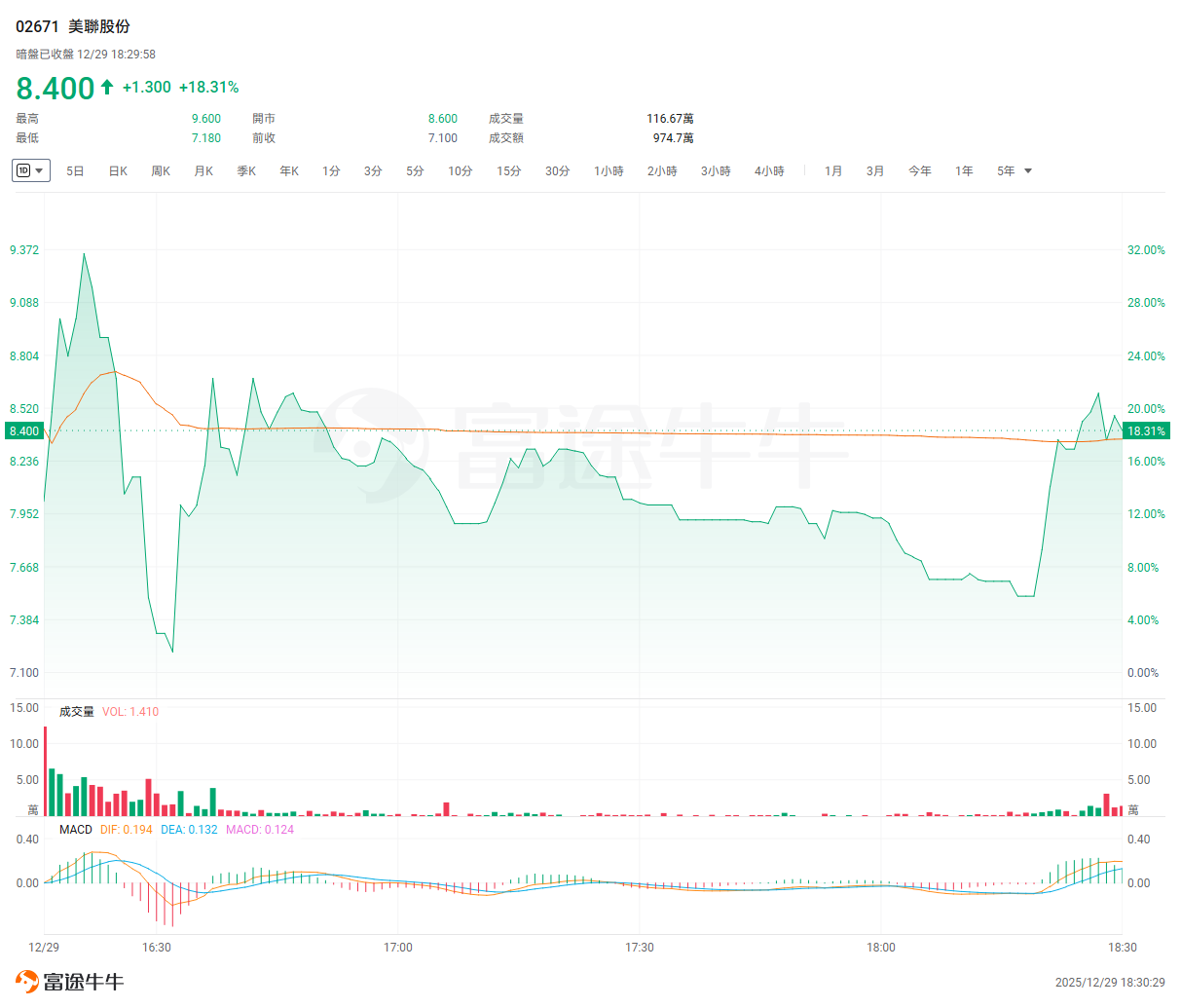Switch to the 5日 chart view
This screenshot has width=1181, height=1008.
(75, 171)
